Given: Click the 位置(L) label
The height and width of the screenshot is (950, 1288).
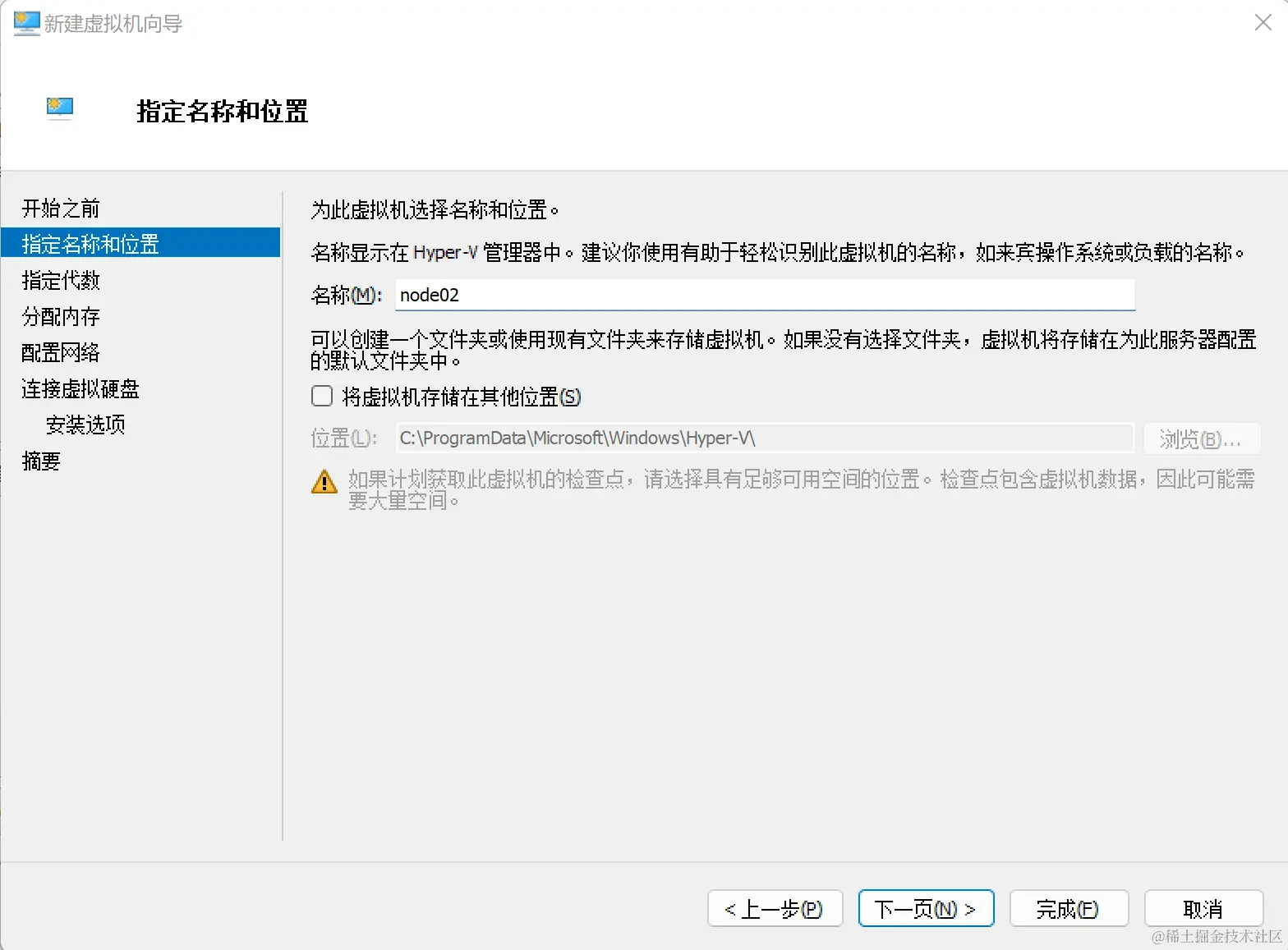Looking at the screenshot, I should point(344,438).
